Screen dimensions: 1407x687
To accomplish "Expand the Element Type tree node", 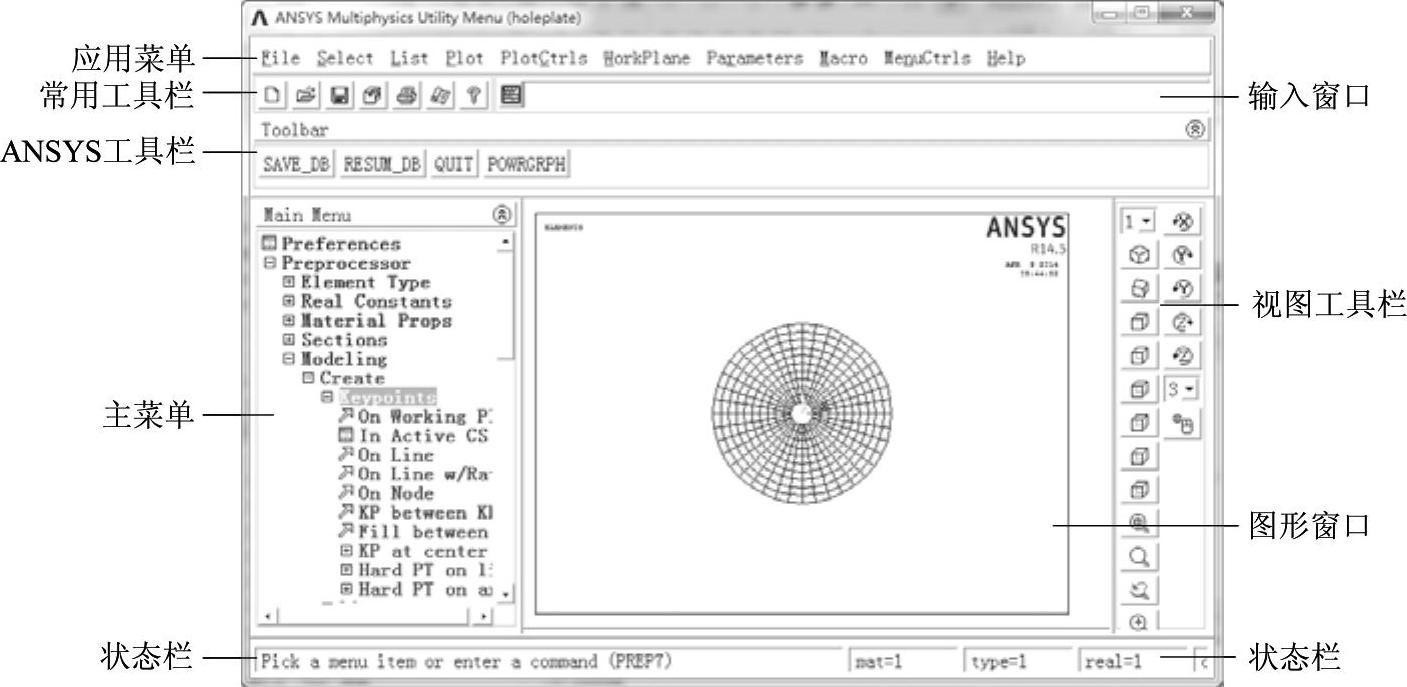I will [289, 283].
